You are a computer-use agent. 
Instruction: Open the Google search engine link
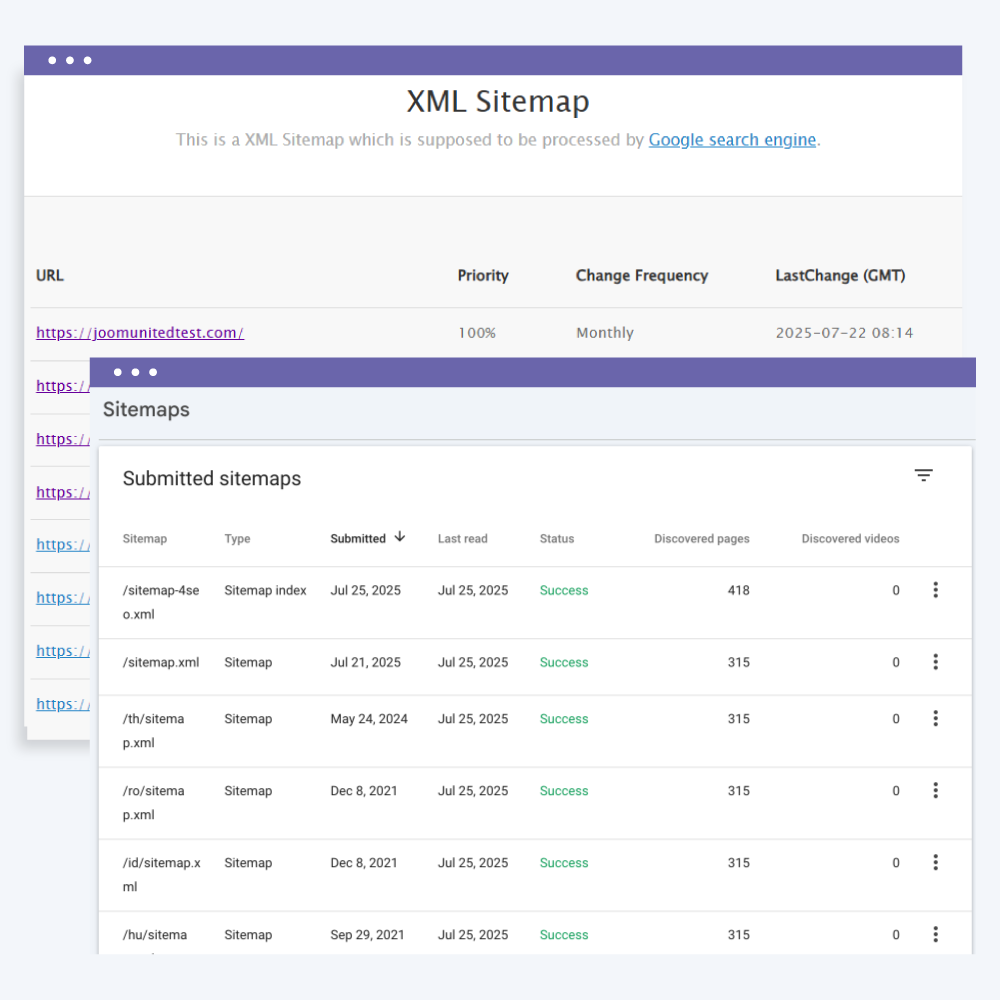coord(731,140)
